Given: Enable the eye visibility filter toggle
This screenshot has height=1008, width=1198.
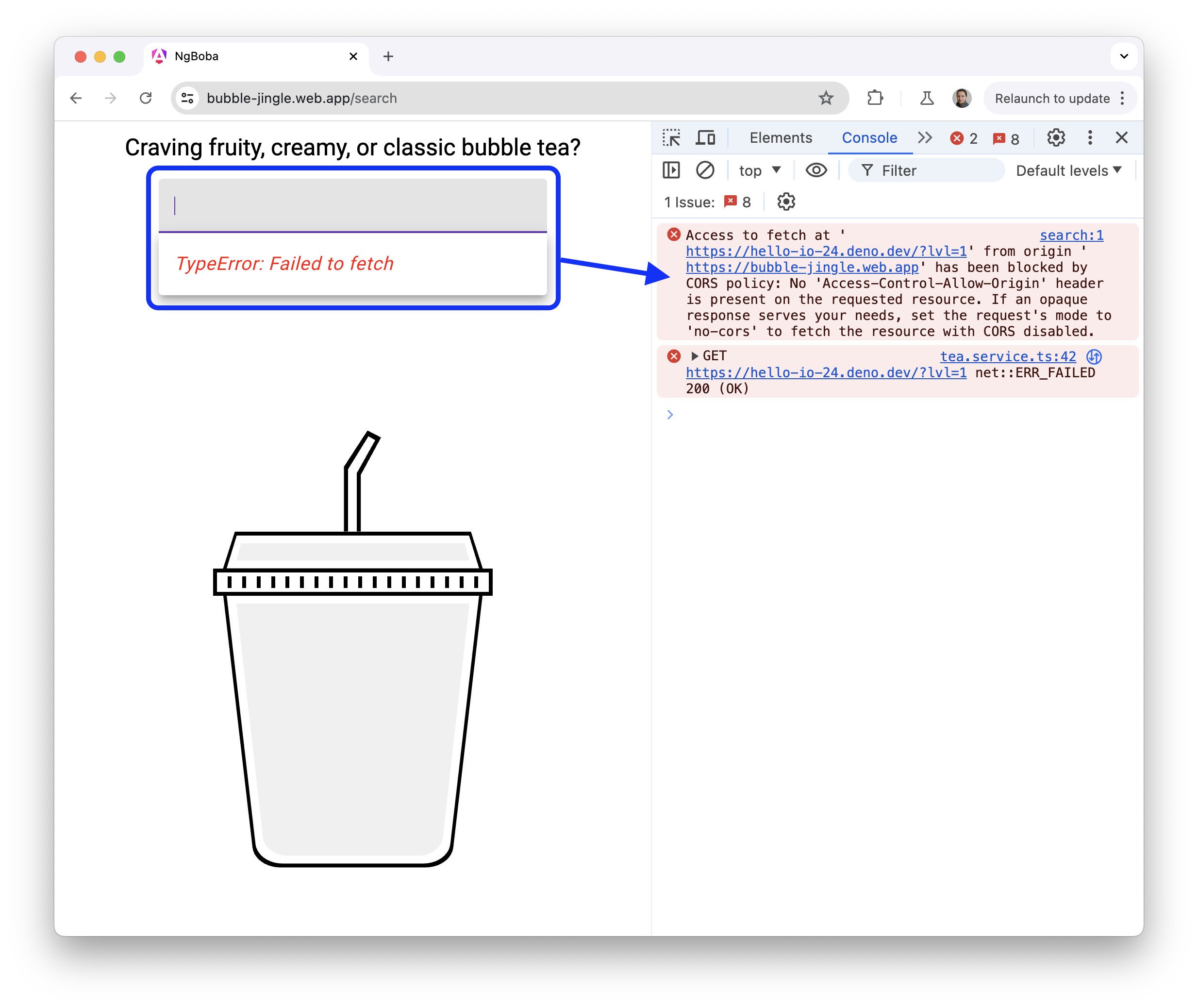Looking at the screenshot, I should pyautogui.click(x=815, y=170).
